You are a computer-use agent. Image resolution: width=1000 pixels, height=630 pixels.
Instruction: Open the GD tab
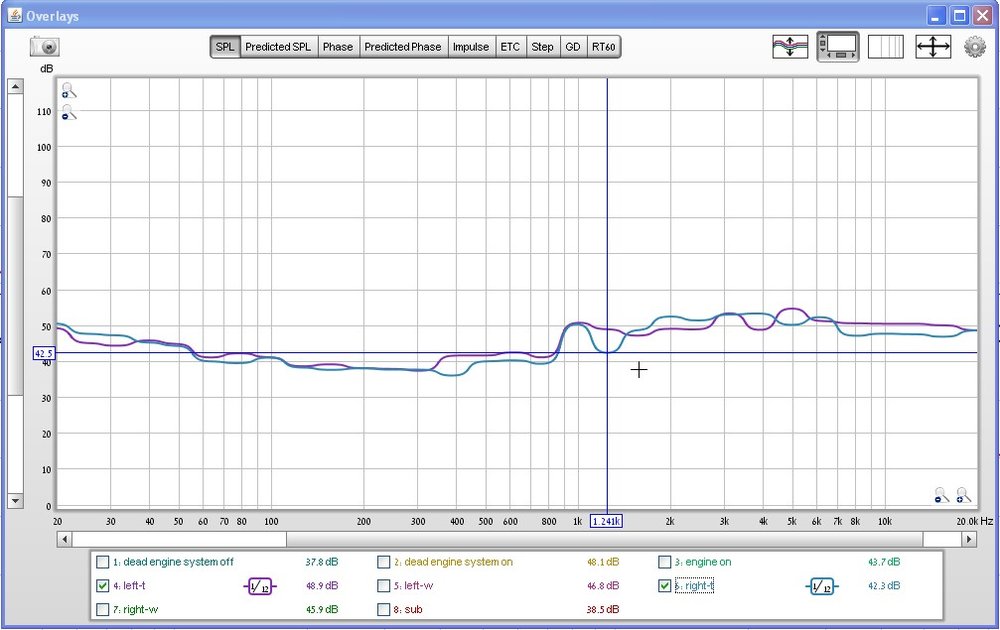573,47
